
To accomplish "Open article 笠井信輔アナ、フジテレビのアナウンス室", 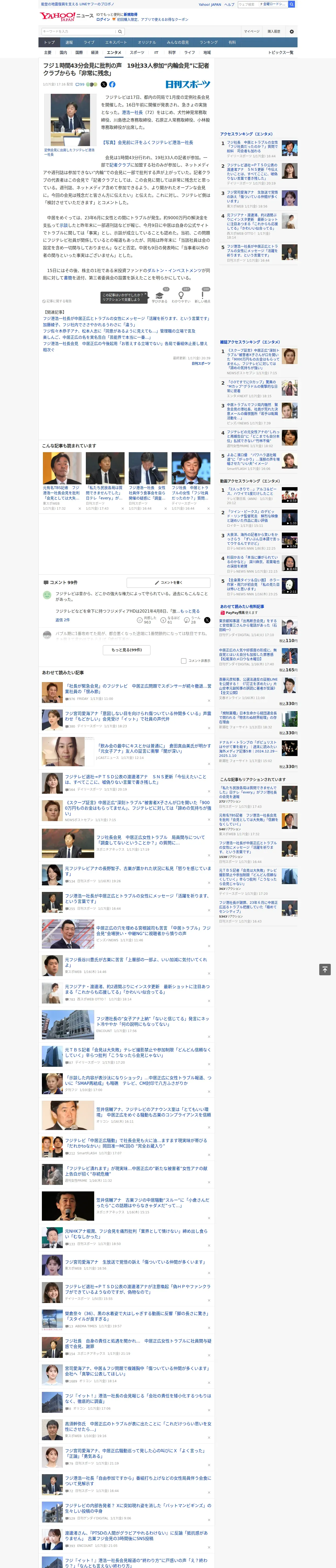I will click(153, 1112).
